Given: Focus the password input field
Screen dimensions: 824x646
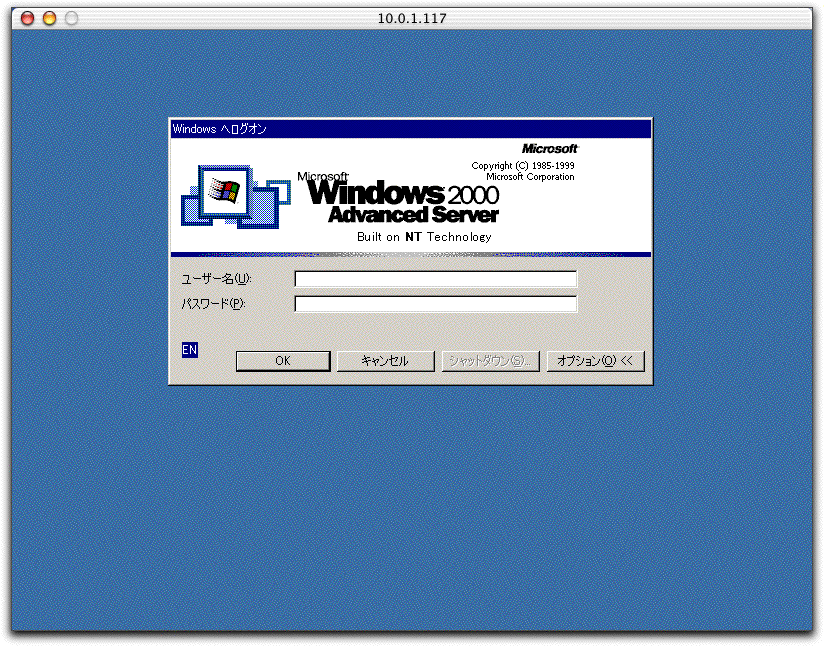Looking at the screenshot, I should point(436,304).
